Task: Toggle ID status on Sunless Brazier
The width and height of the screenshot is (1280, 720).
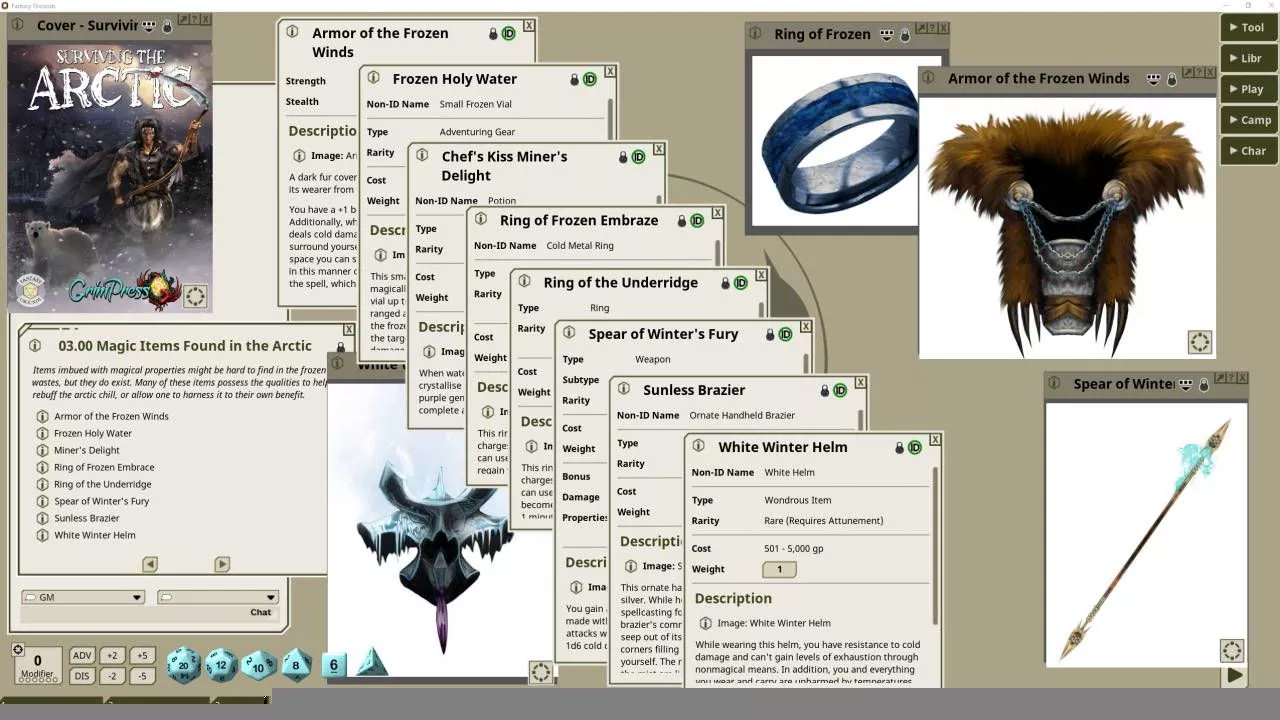Action: [840, 391]
